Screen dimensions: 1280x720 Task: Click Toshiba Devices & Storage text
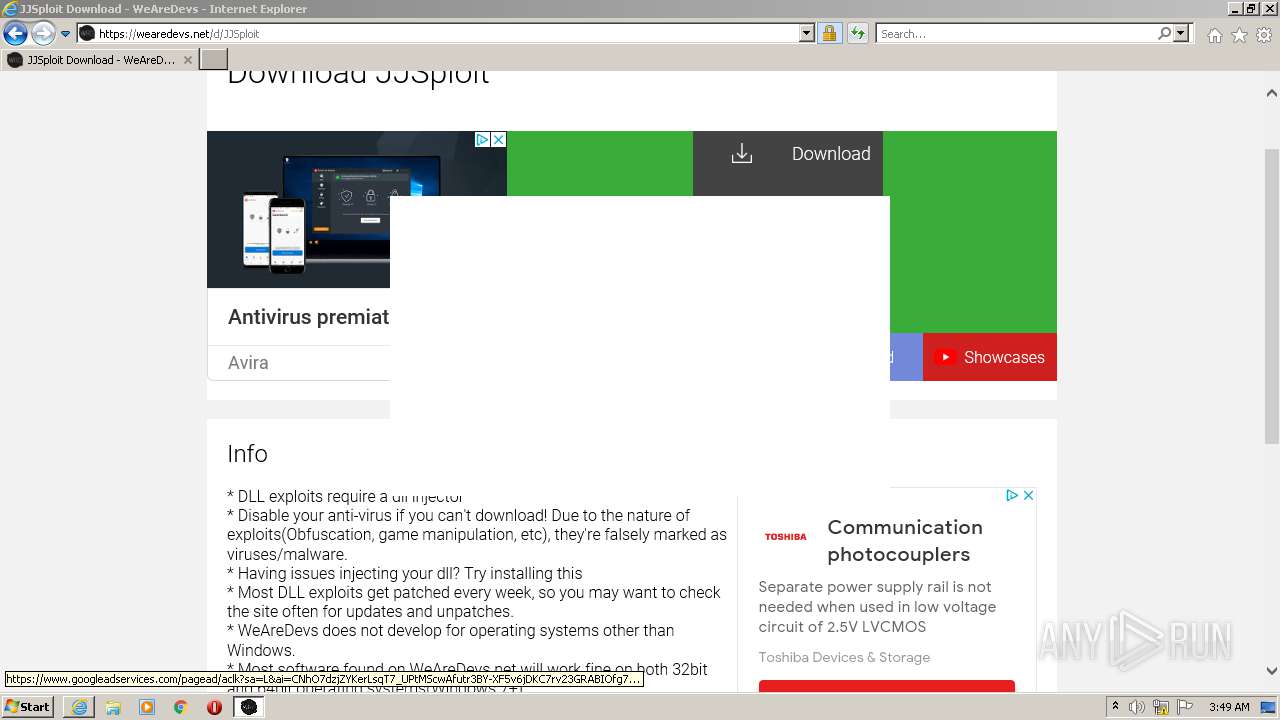(844, 657)
